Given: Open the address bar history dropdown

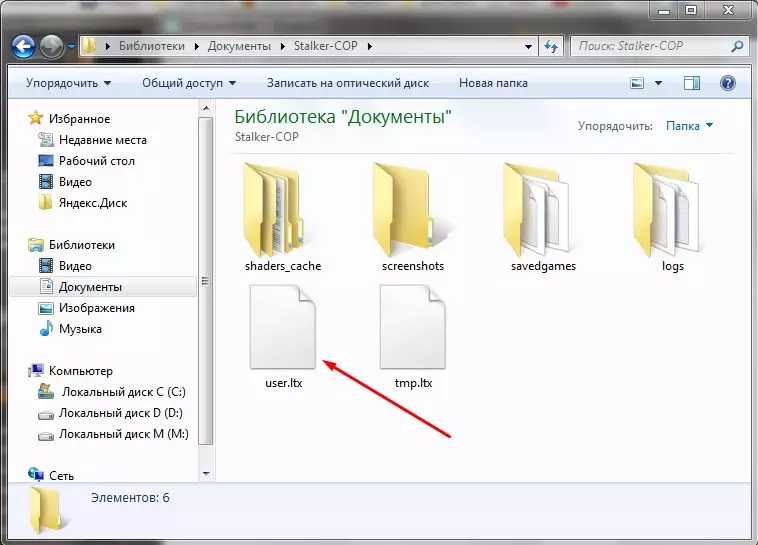Looking at the screenshot, I should coord(528,46).
